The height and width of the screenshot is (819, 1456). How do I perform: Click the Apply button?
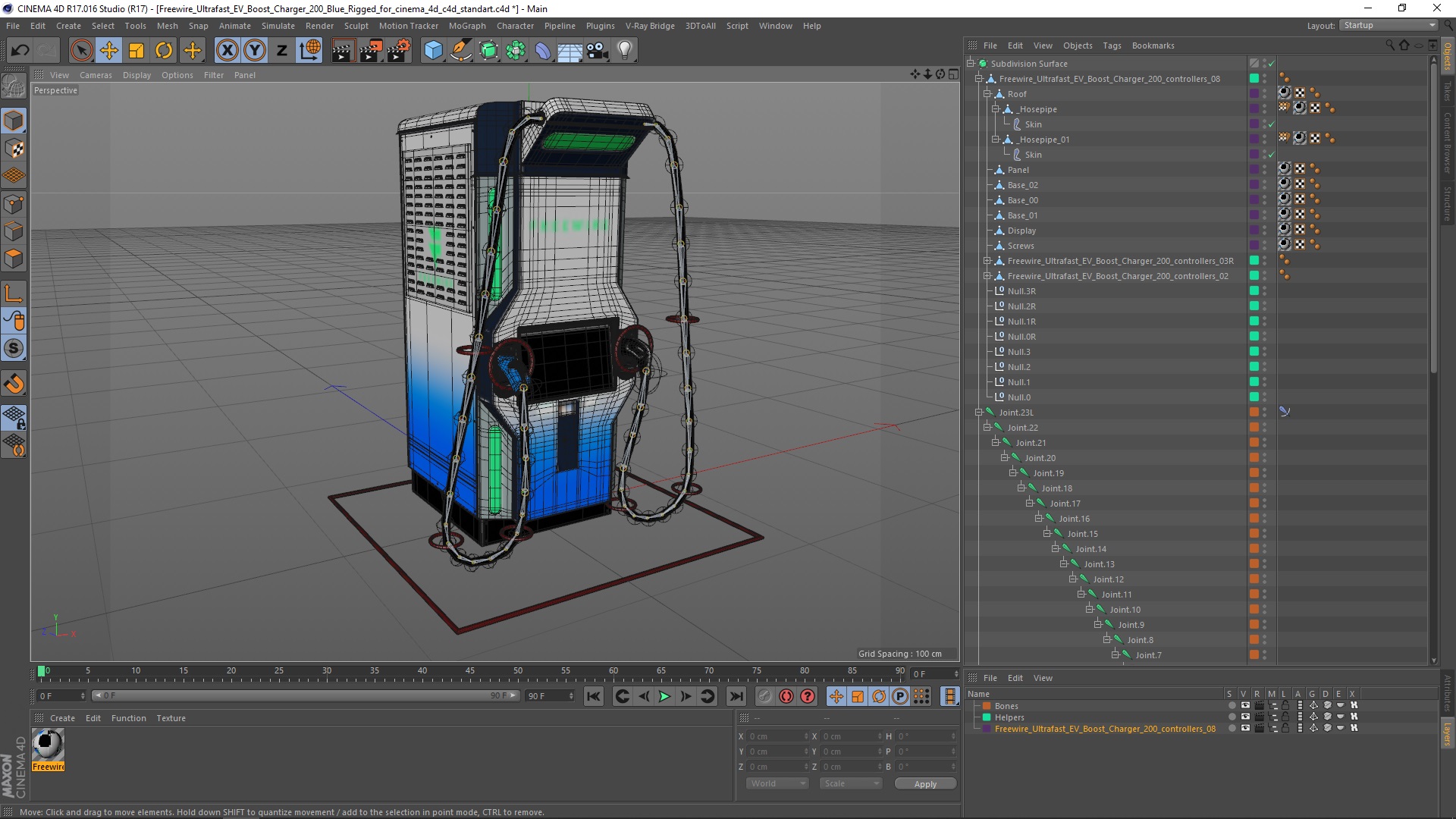point(925,784)
